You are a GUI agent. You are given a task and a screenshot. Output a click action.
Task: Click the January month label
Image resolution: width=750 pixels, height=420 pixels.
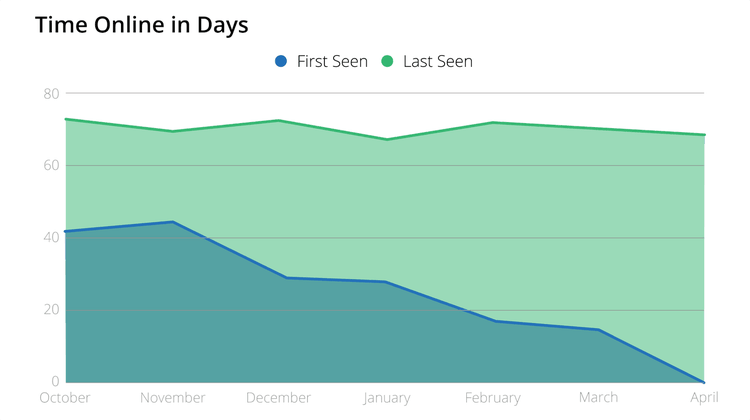(385, 397)
